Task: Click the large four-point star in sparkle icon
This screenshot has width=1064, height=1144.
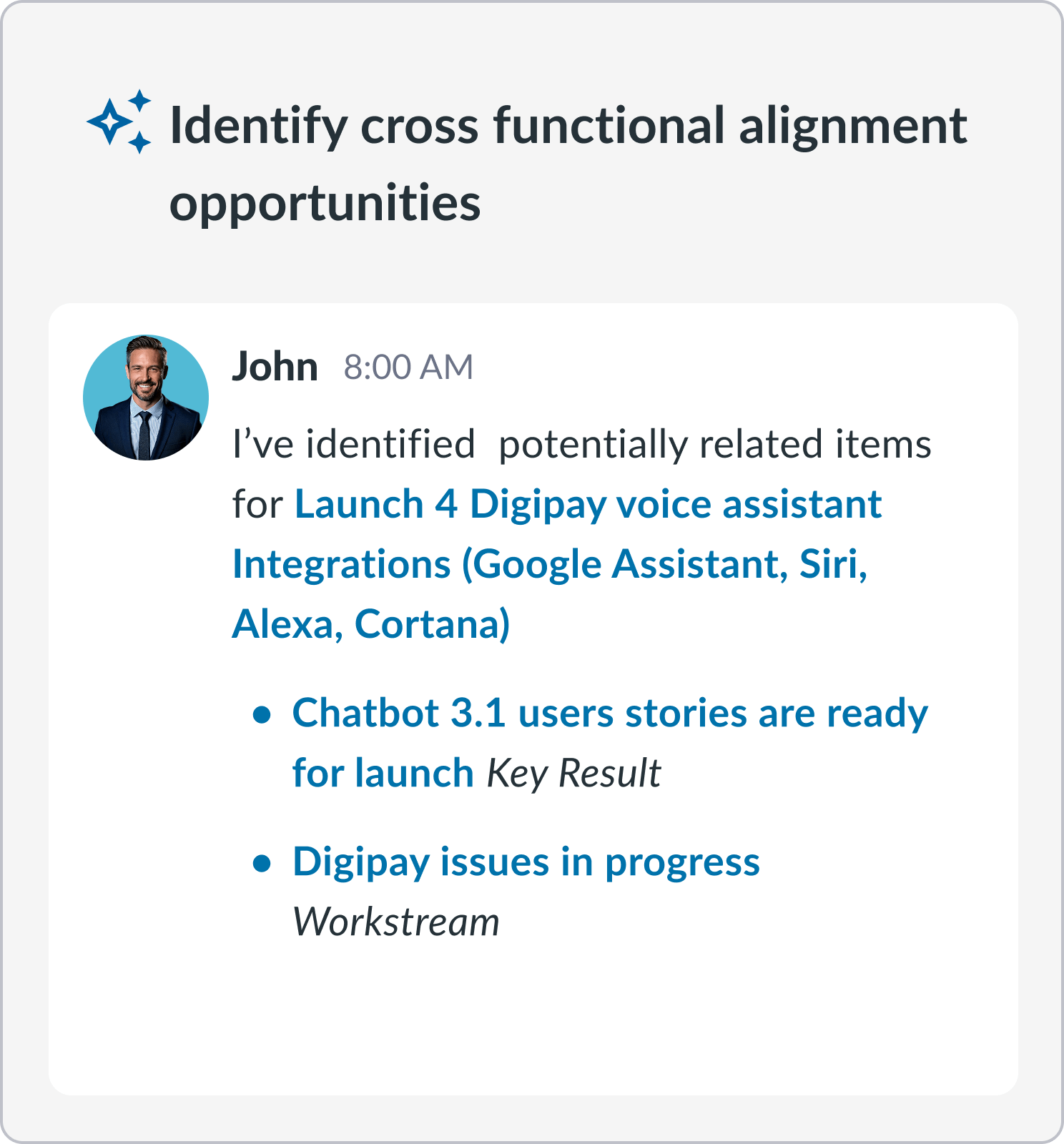Action: 109,122
